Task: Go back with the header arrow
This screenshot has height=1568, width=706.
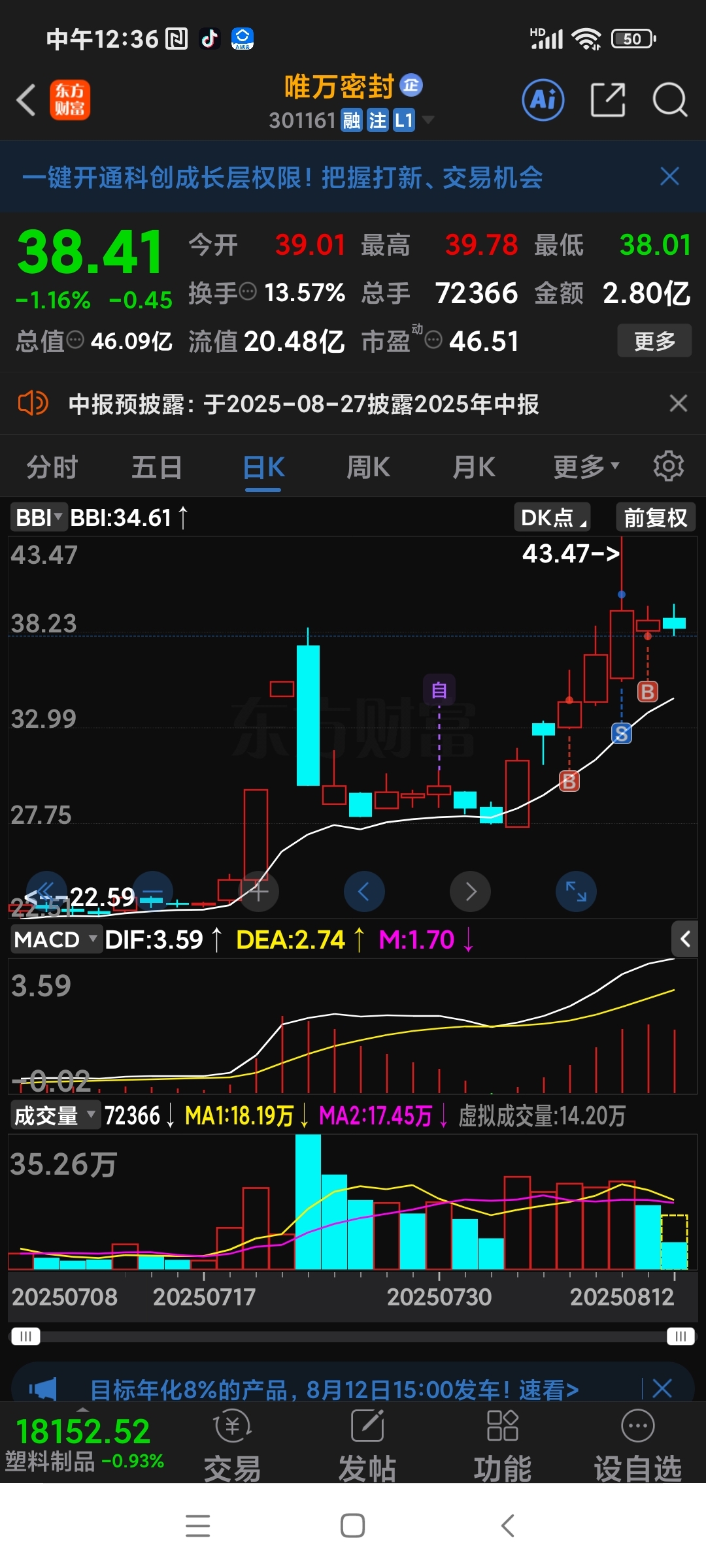Action: pyautogui.click(x=26, y=101)
